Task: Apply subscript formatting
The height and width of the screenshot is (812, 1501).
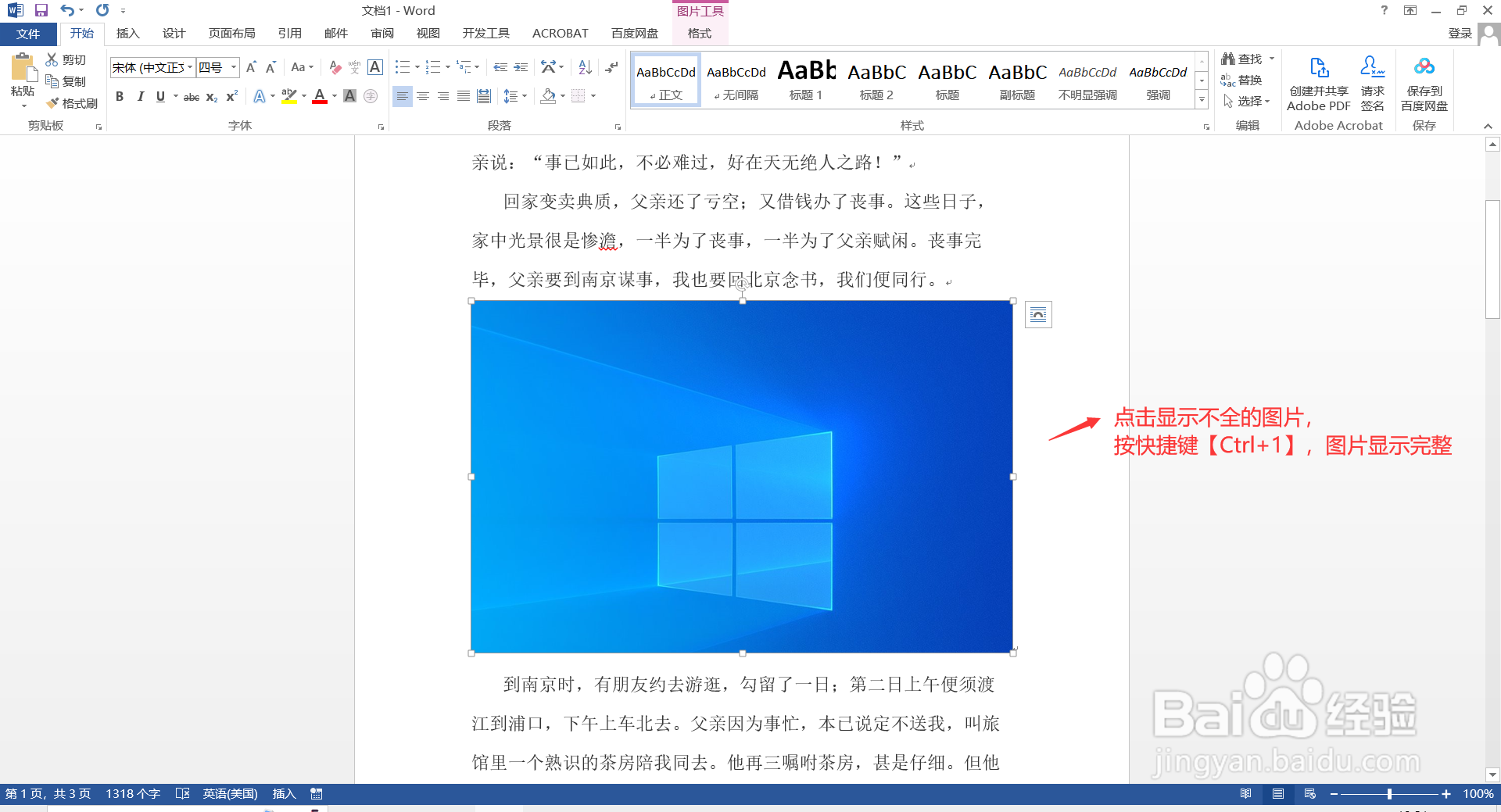Action: [x=212, y=96]
